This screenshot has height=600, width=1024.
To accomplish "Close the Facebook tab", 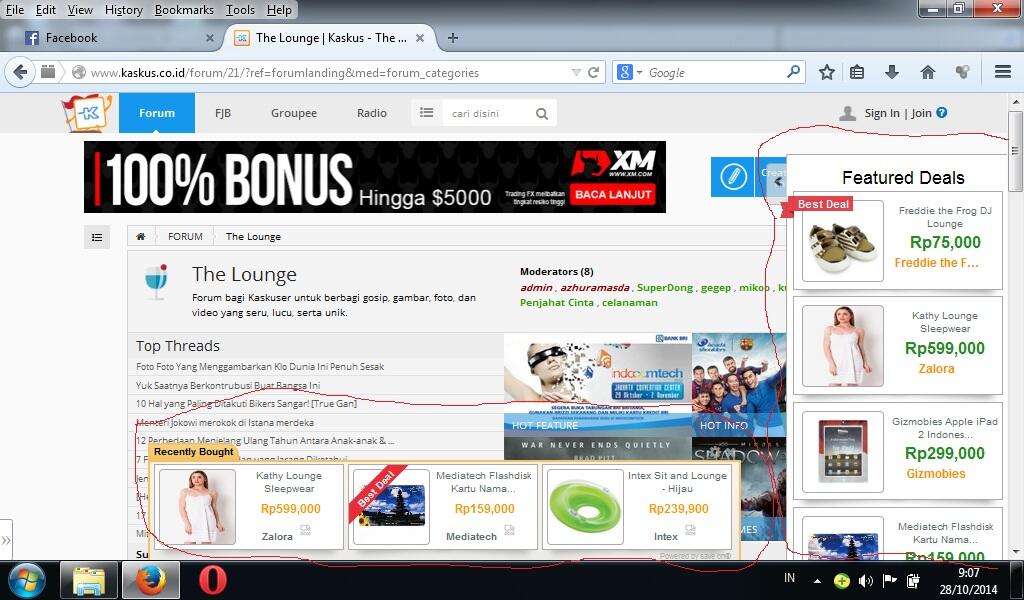I will (x=210, y=38).
